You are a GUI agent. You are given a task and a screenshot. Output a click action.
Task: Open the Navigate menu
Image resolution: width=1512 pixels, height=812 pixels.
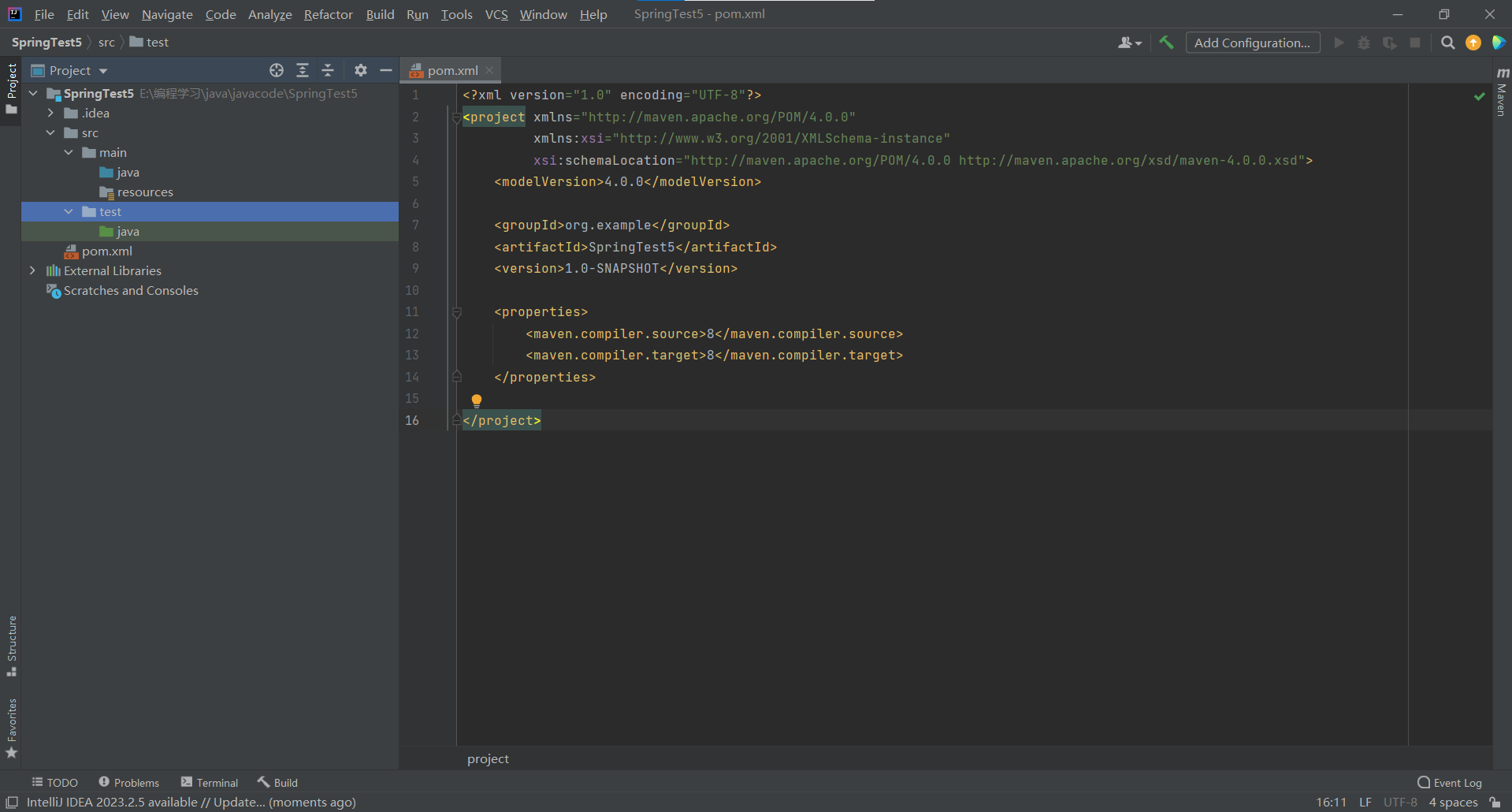point(167,14)
